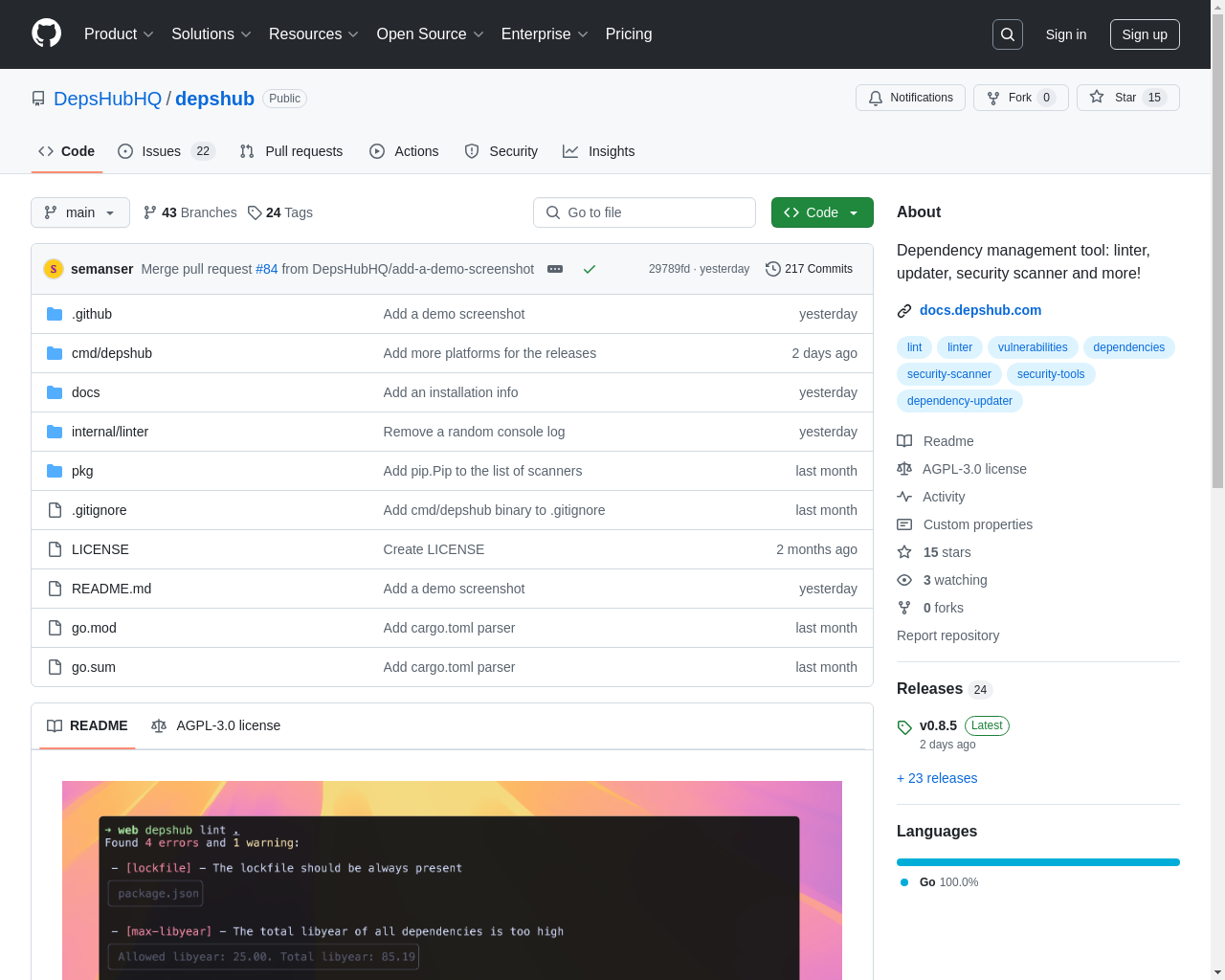Switch to the Security tab
1225x980 pixels.
[x=501, y=151]
